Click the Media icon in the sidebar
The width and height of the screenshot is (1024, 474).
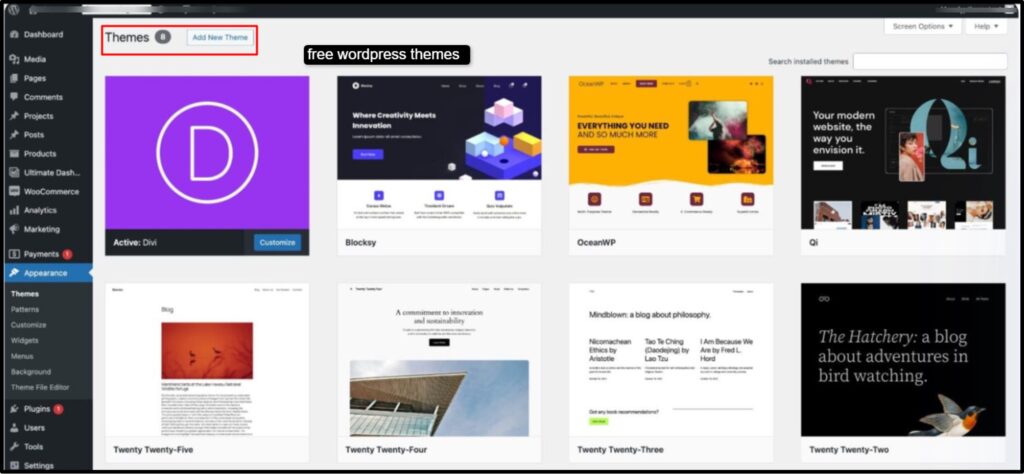(14, 59)
